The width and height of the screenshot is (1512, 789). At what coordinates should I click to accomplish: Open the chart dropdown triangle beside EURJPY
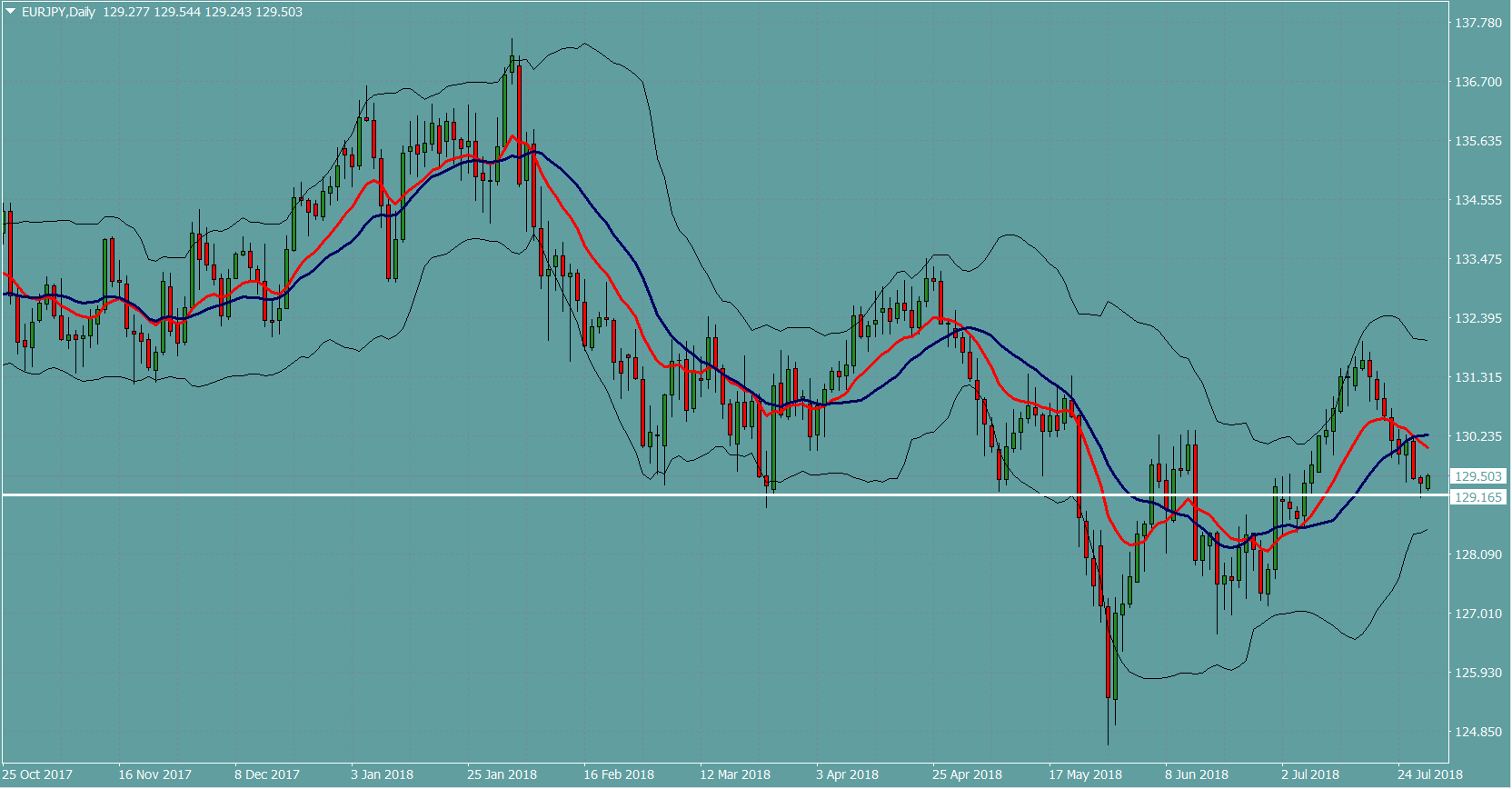tap(11, 12)
